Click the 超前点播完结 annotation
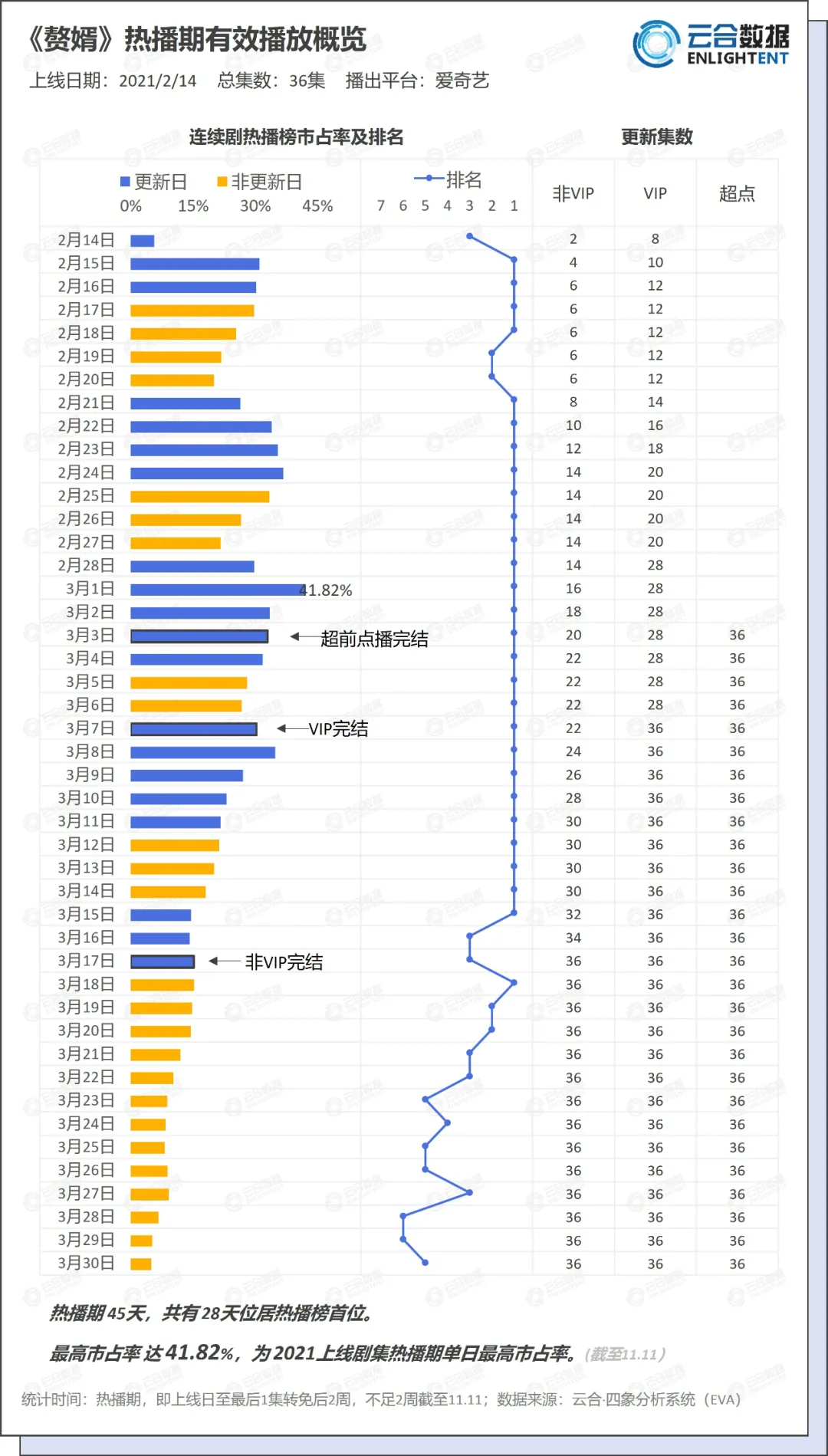The width and height of the screenshot is (828, 1456). pyautogui.click(x=374, y=639)
